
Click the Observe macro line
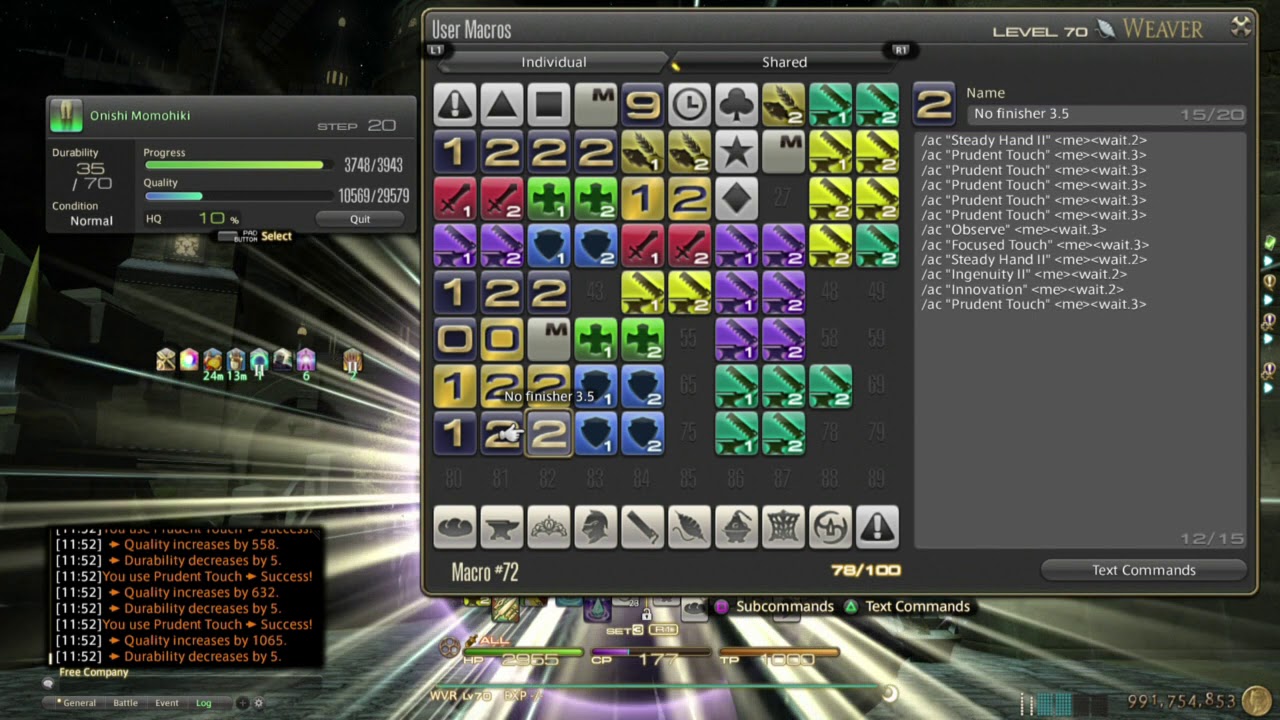pyautogui.click(x=1014, y=230)
